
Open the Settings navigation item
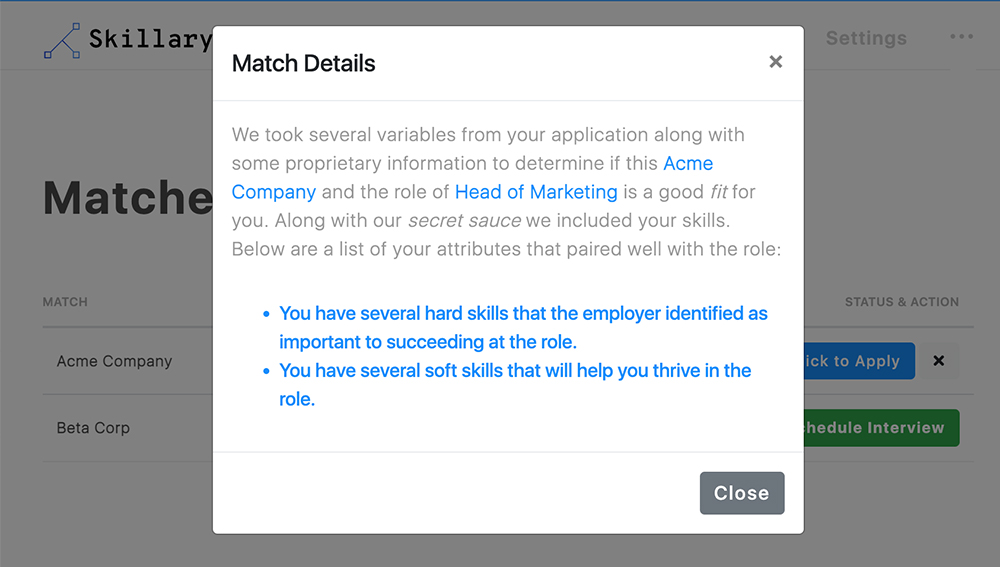(866, 38)
